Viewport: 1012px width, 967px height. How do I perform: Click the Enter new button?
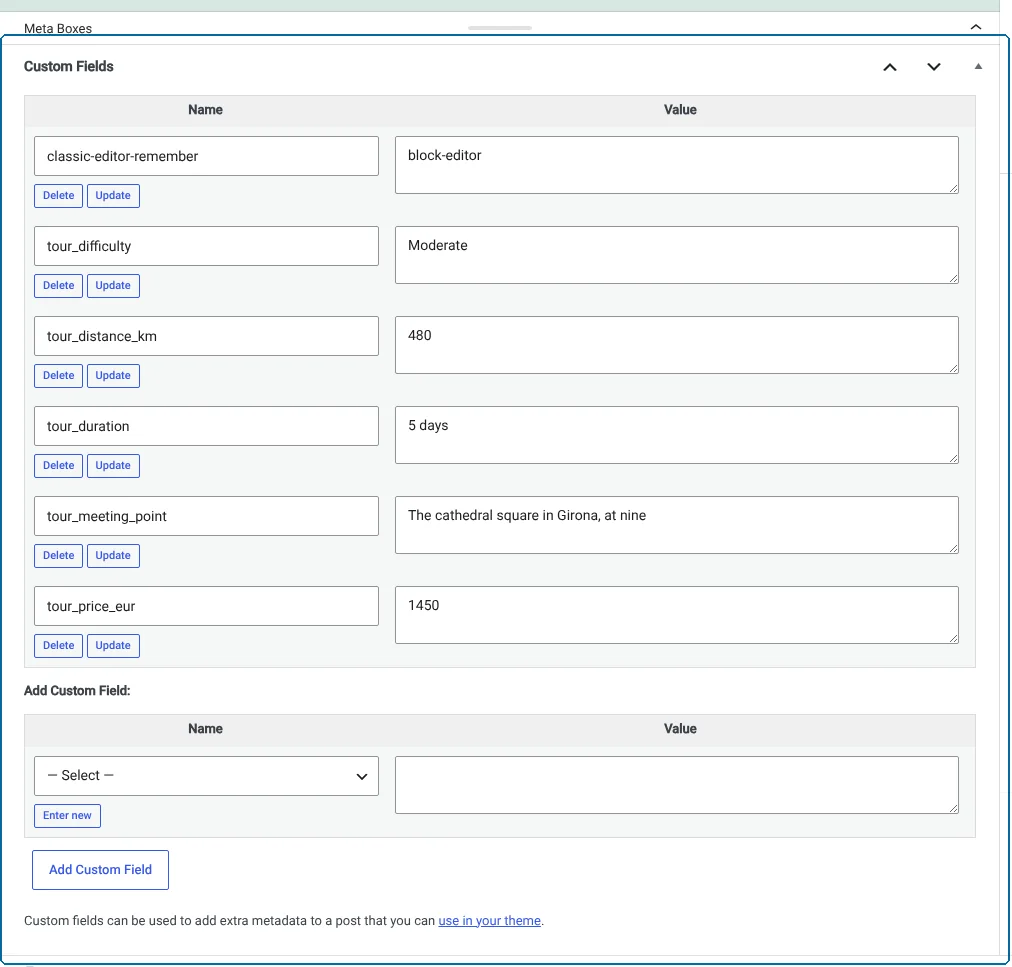click(x=67, y=816)
